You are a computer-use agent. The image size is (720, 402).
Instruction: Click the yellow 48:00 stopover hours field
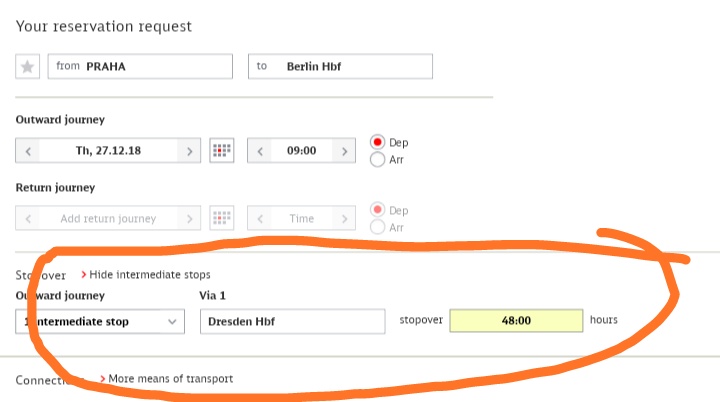[x=516, y=320]
